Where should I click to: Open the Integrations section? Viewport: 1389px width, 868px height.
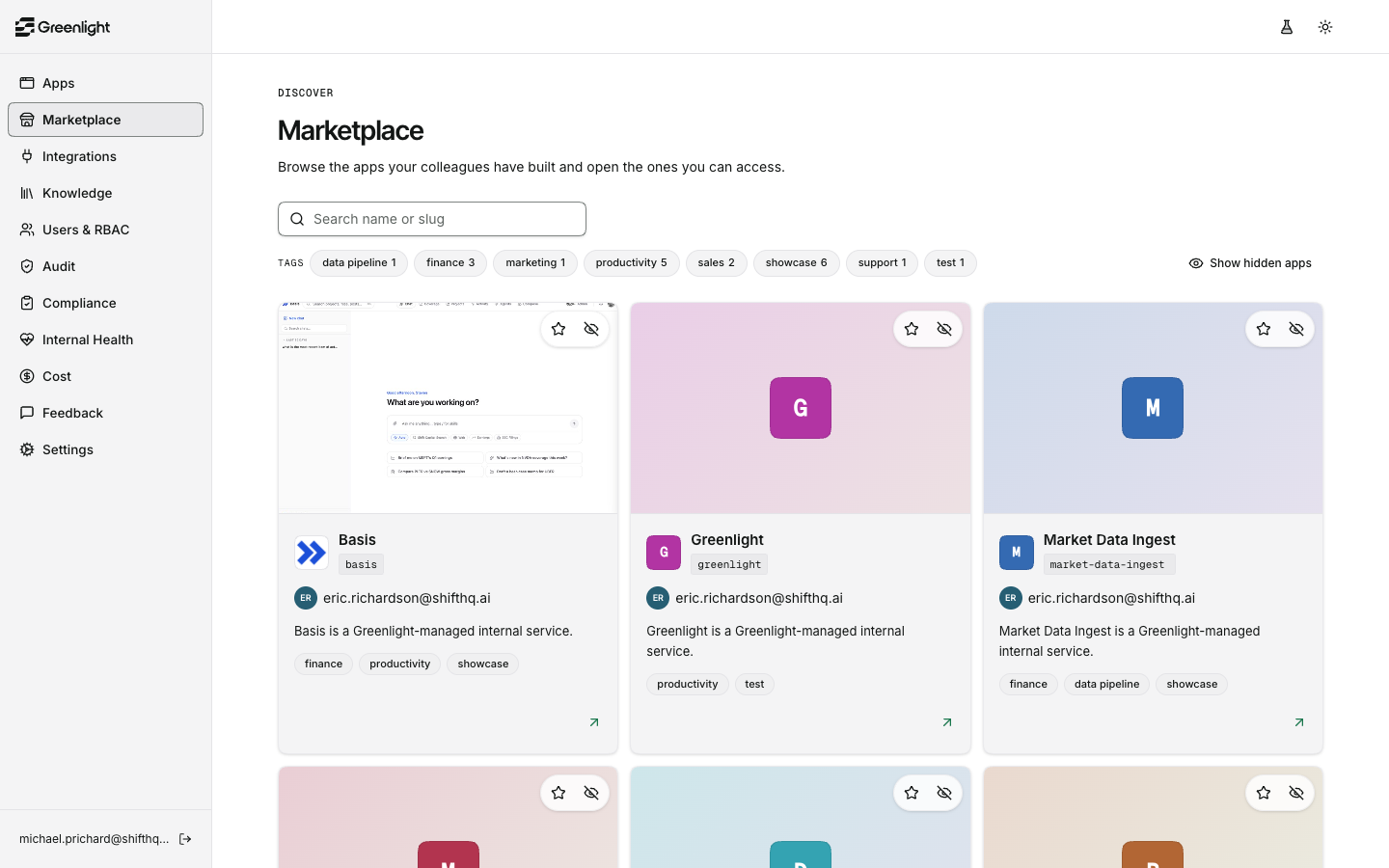click(105, 156)
